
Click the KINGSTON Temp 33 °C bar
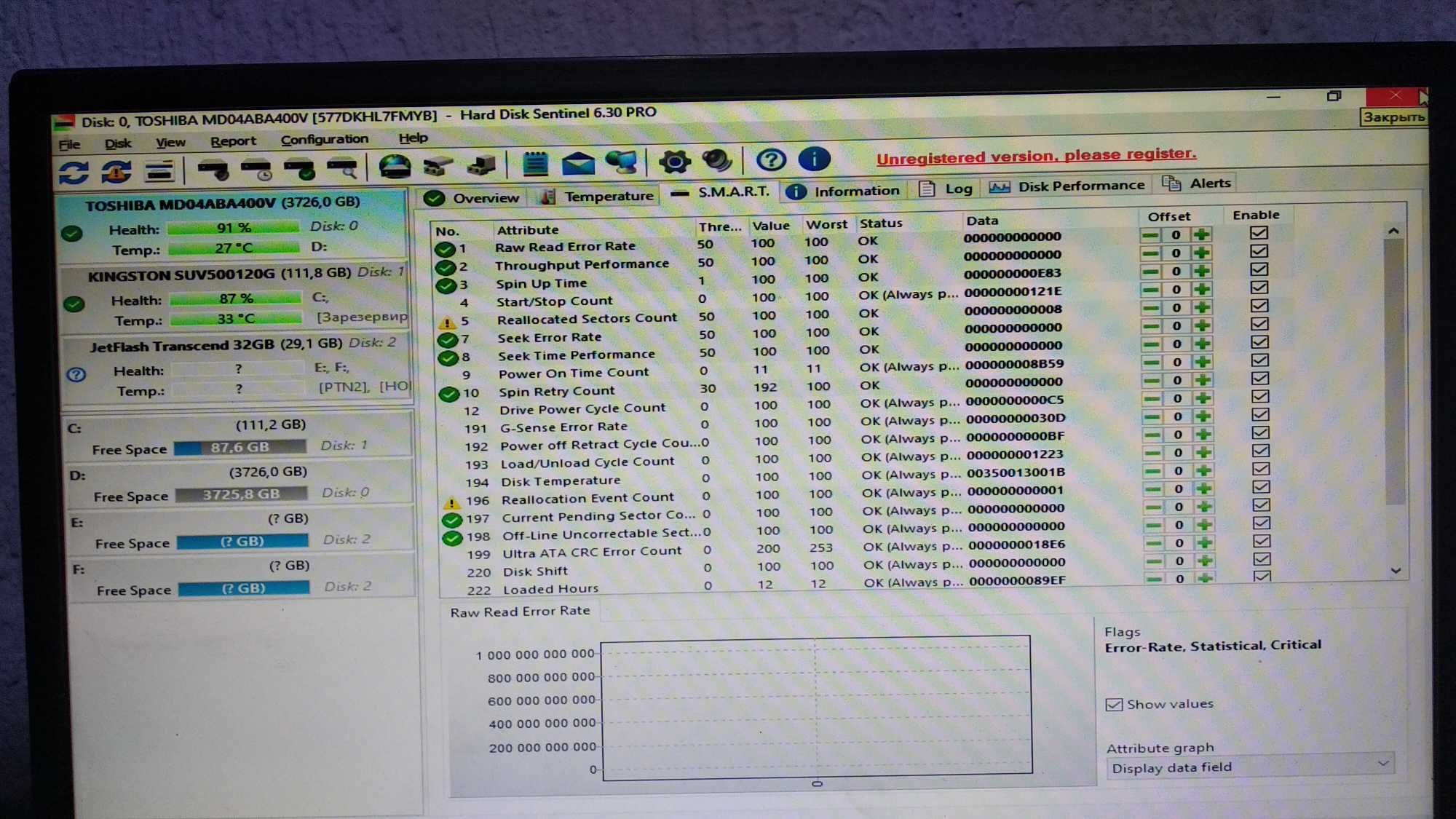[x=236, y=319]
